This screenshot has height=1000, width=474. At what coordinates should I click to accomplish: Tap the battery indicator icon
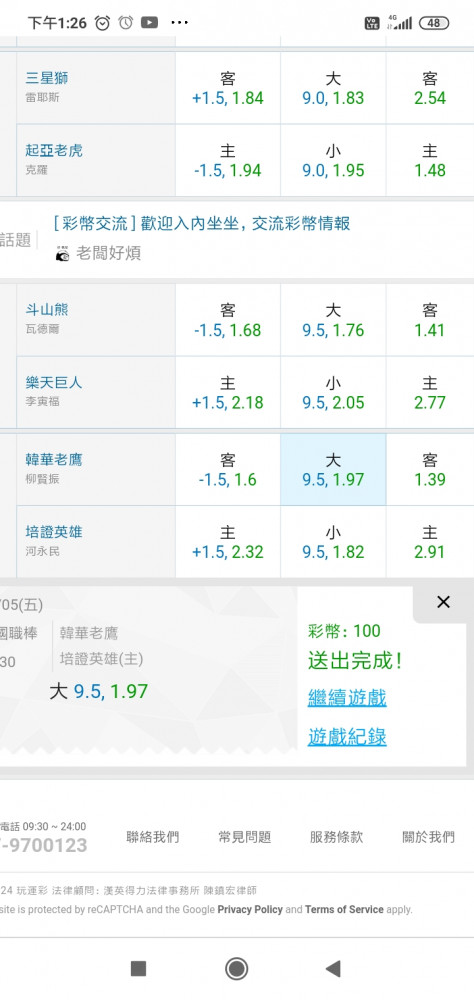tap(434, 23)
